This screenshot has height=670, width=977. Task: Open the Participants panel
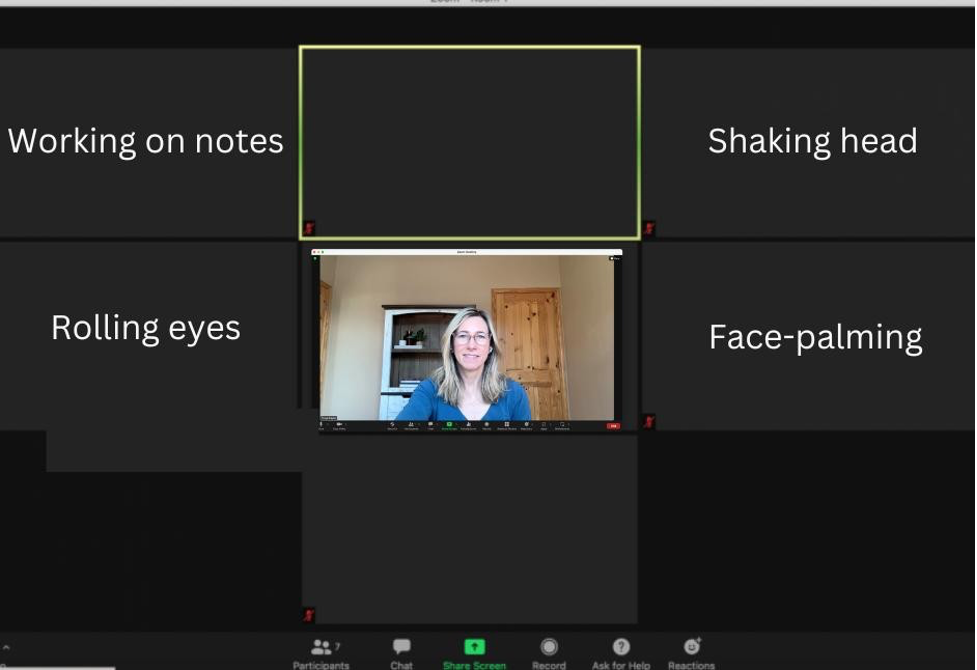pos(322,653)
